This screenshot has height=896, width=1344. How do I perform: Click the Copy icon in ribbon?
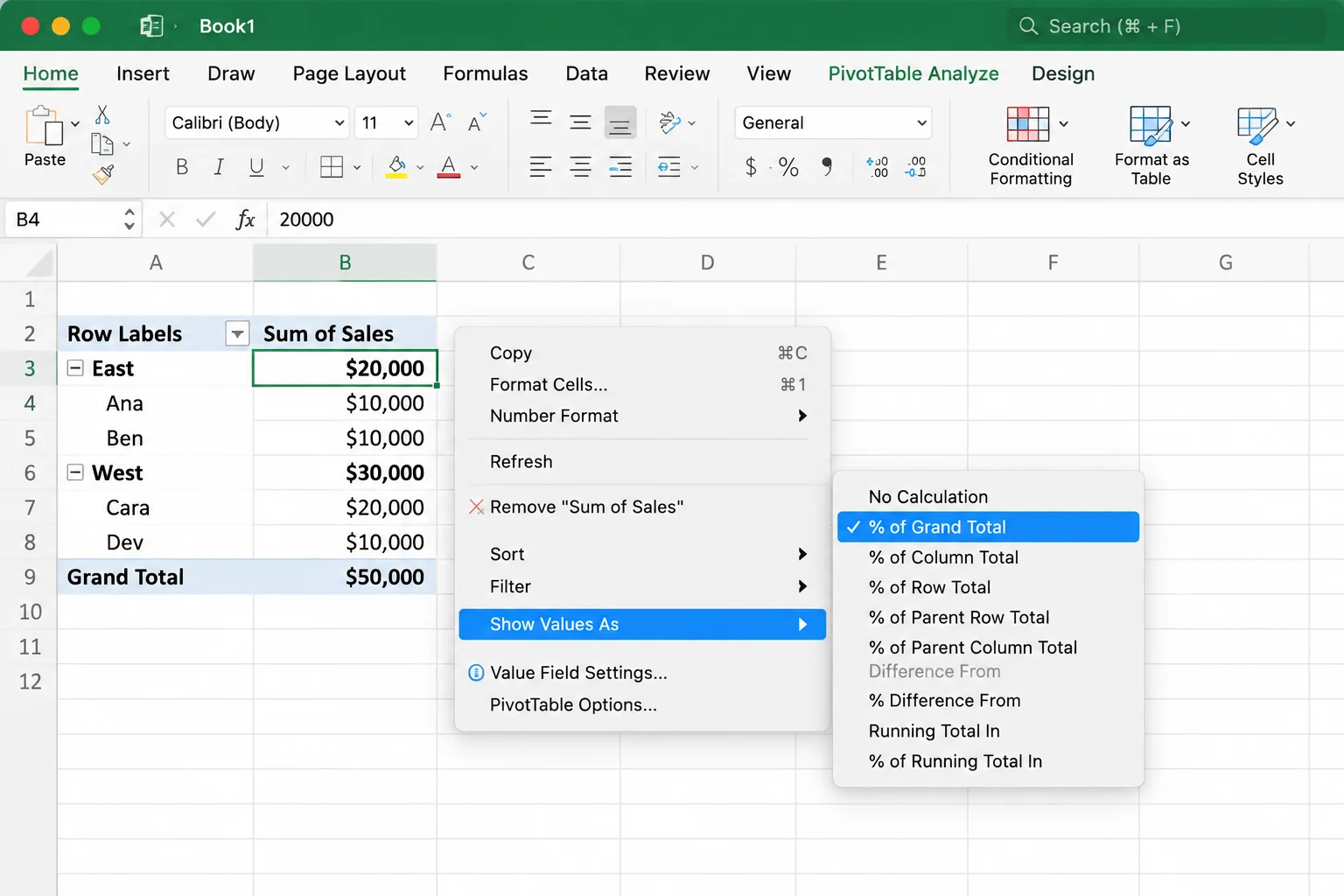(x=102, y=143)
